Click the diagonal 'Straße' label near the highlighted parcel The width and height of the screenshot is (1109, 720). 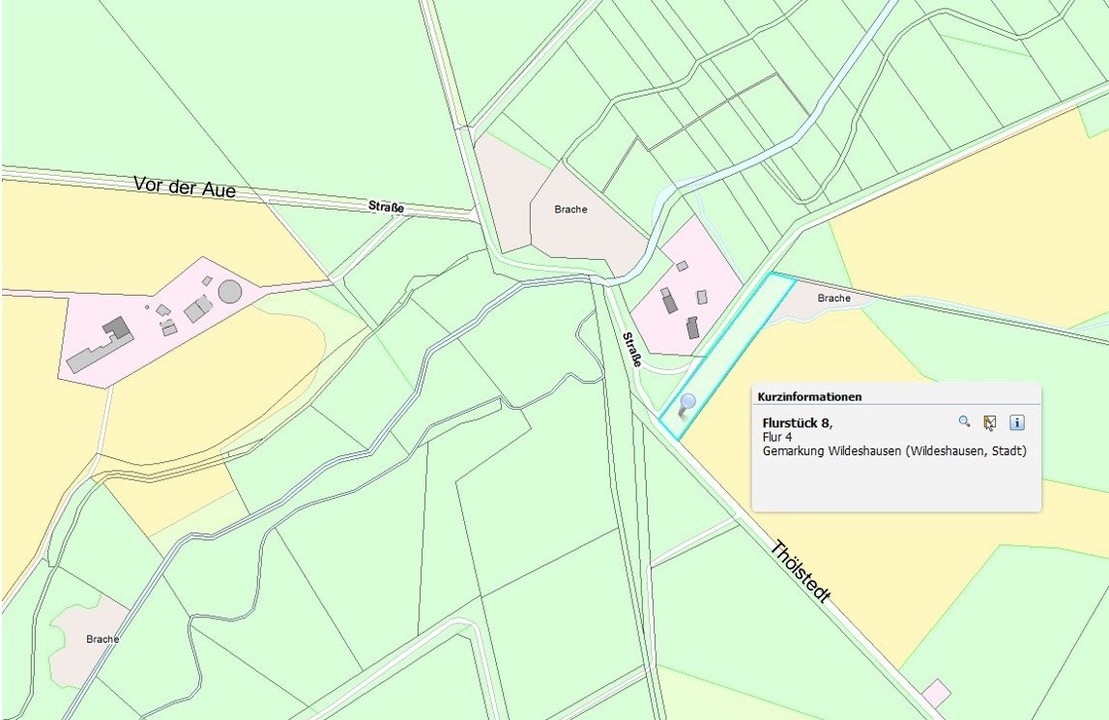coord(632,349)
